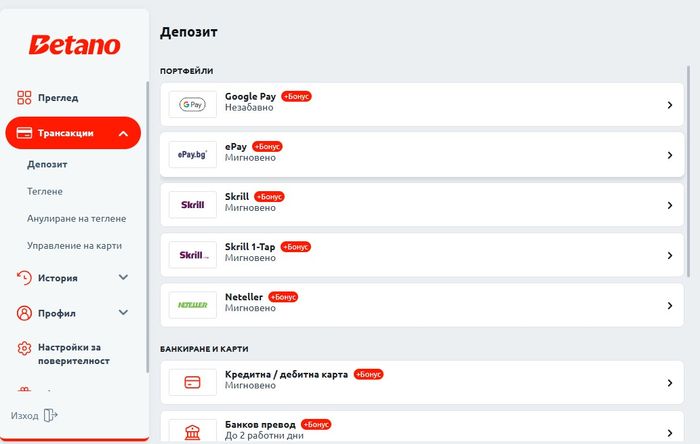Click the Незабавно text under Google Pay
Viewport: 700px width, 444px height.
tap(249, 108)
